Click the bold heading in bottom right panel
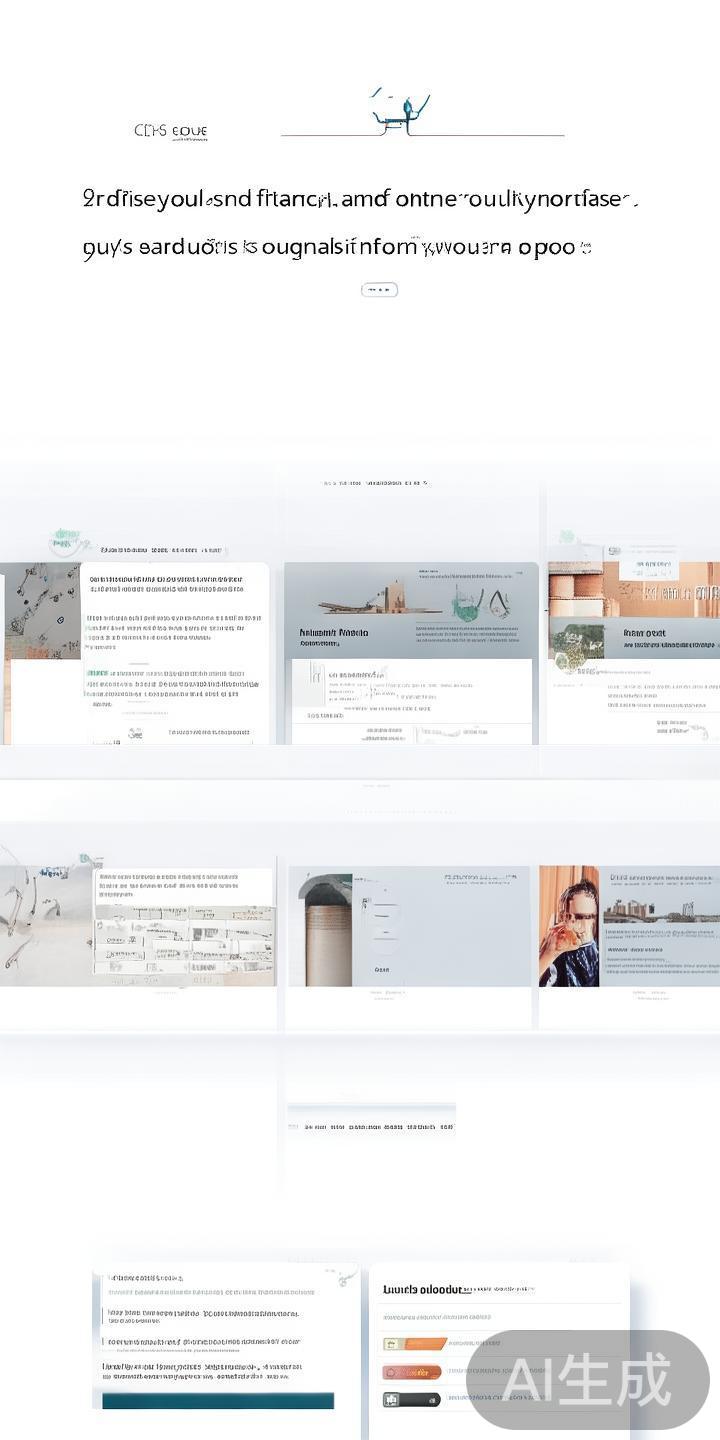Screen dimensions: 720x1440 422,1290
